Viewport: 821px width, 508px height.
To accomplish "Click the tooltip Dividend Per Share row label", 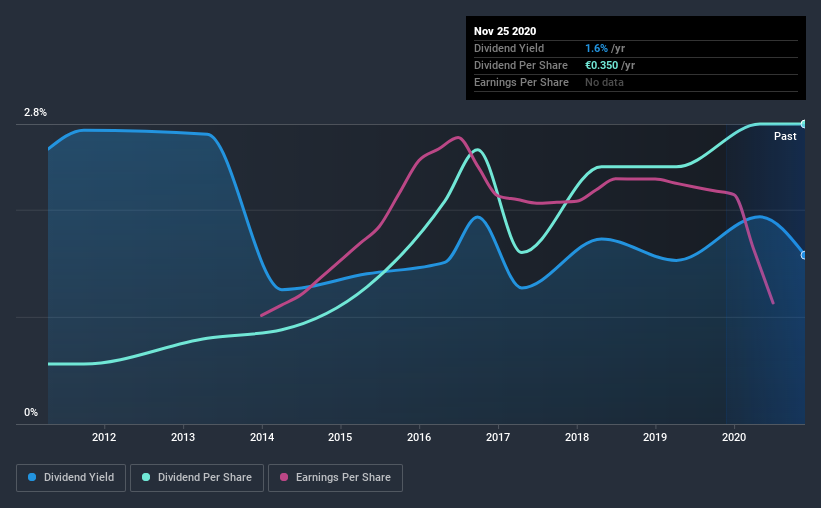I will coord(520,65).
